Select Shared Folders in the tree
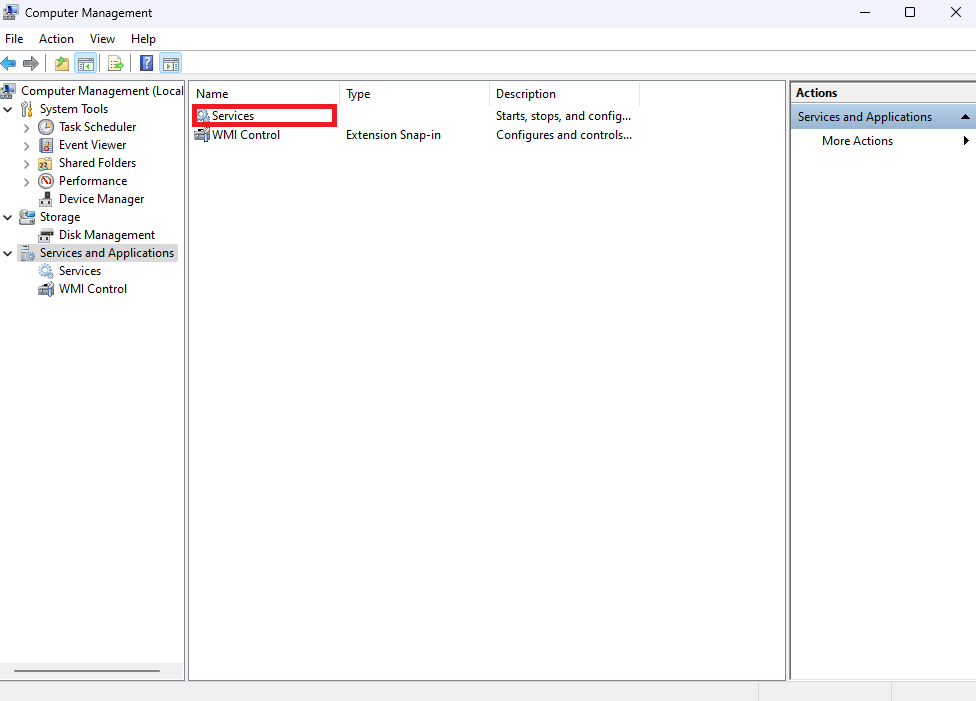976x701 pixels. (x=97, y=163)
